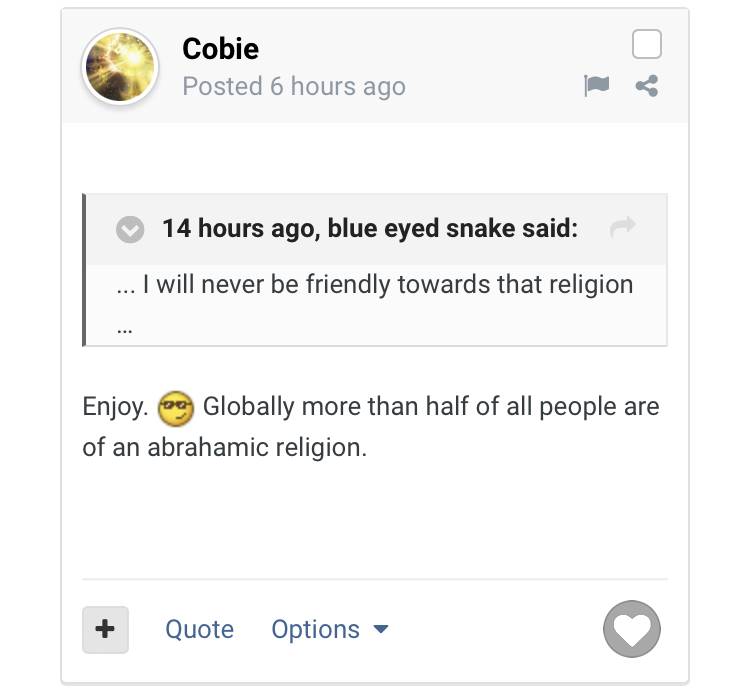Click the word "Enjoy." in the post
The width and height of the screenshot is (750, 698).
point(115,408)
